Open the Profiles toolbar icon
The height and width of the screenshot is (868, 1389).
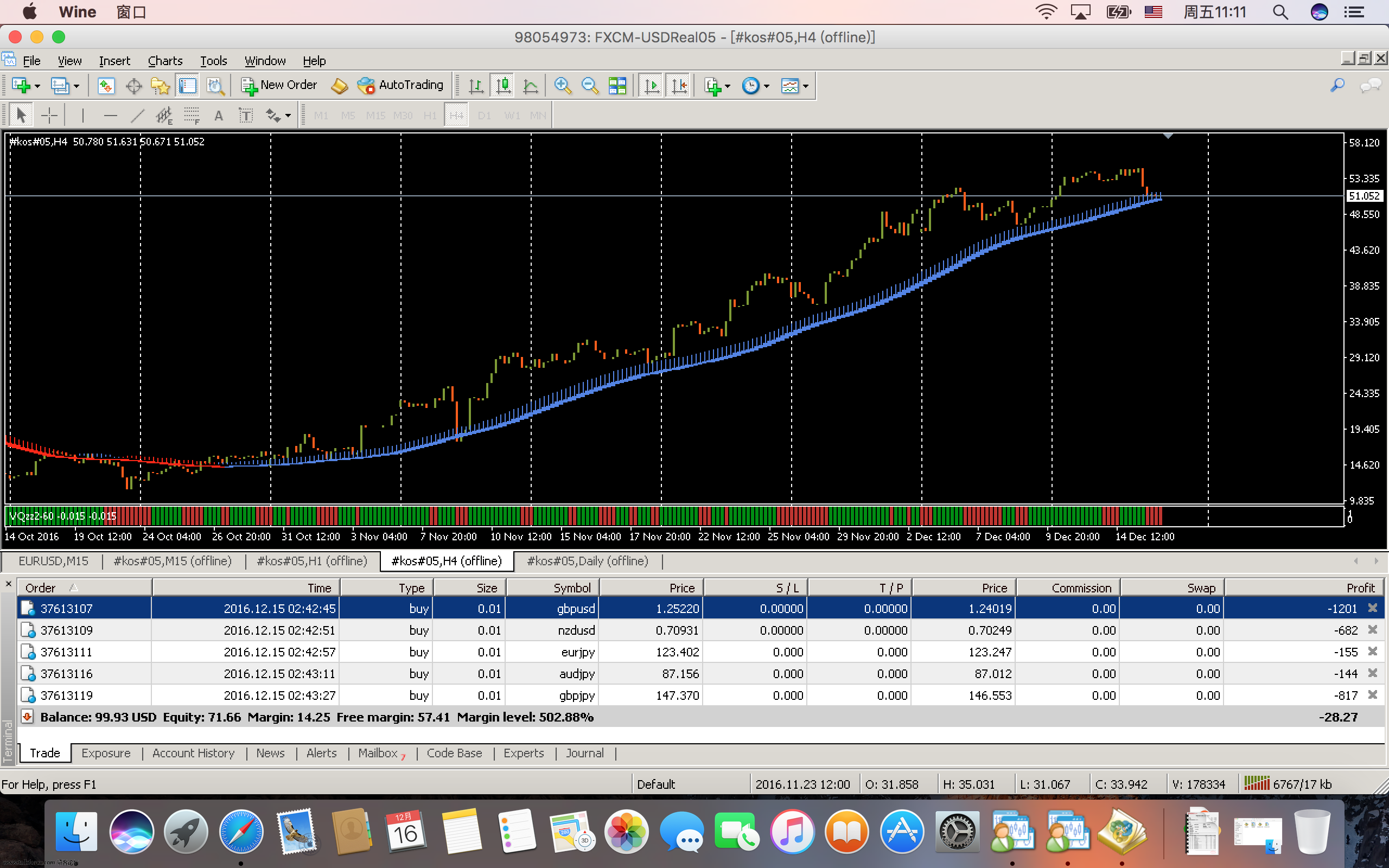click(60, 86)
